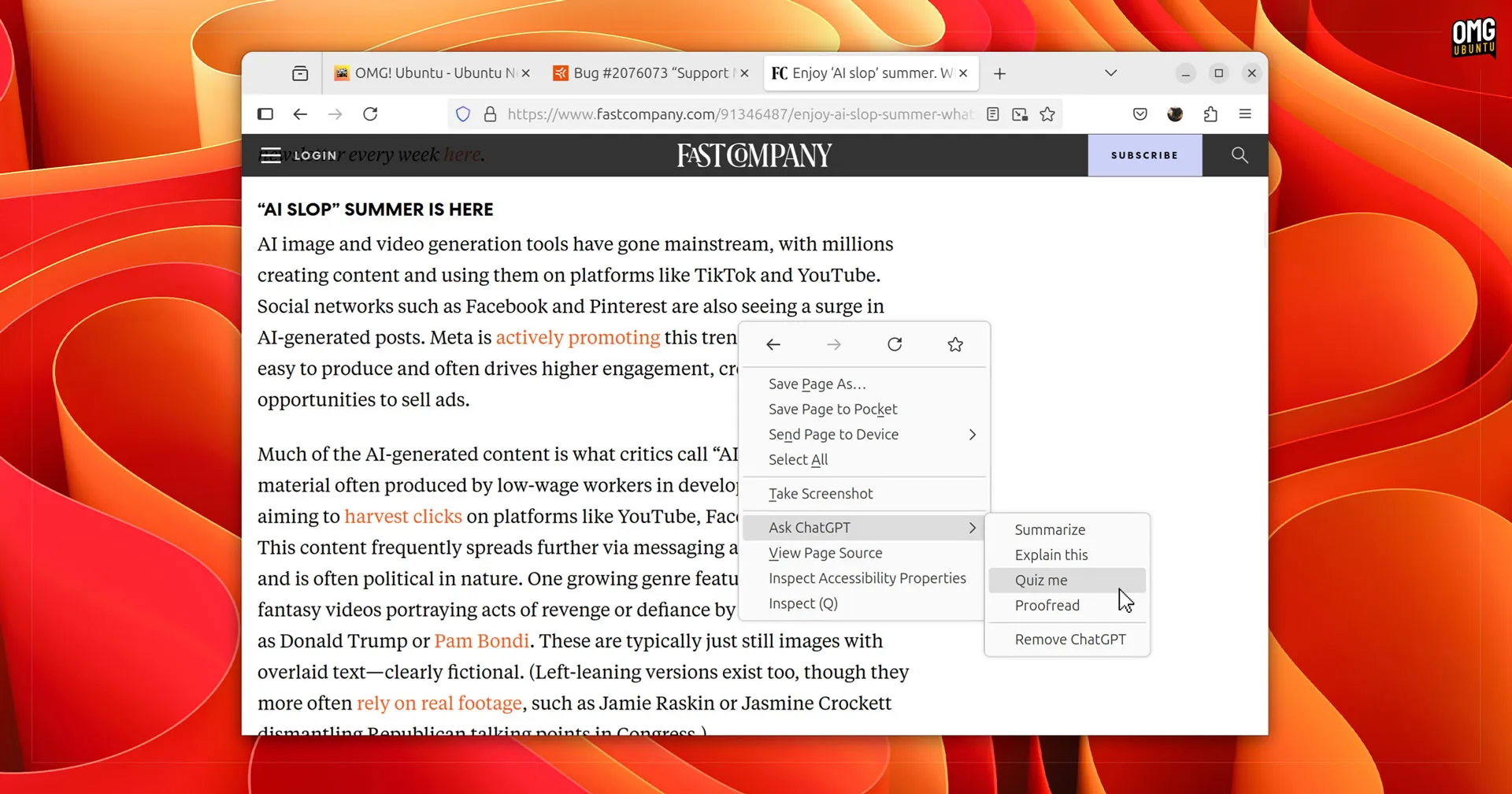Expand the Ask ChatGPT submenu arrow
Image resolution: width=1512 pixels, height=794 pixels.
[972, 528]
